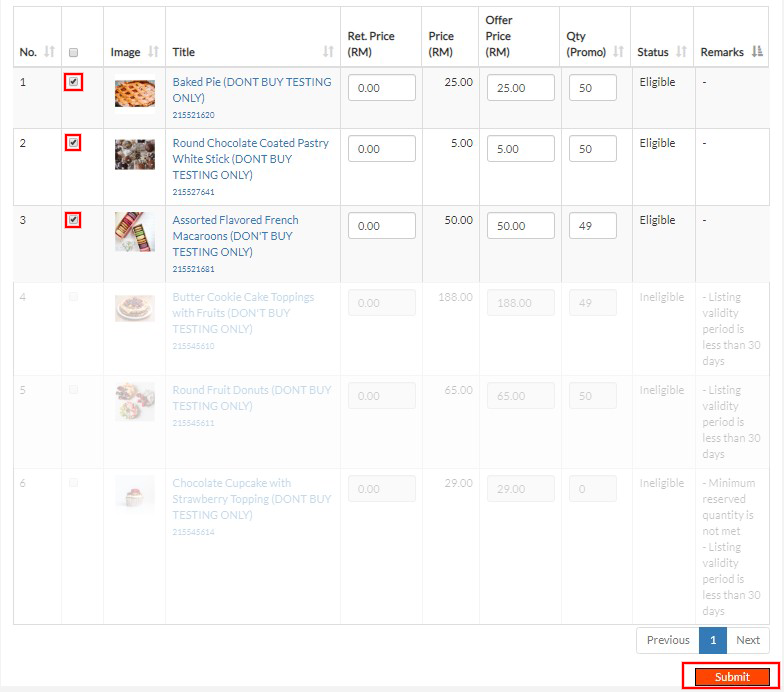Submit the selected promotion items
Viewport: 784px width, 692px height.
732,676
